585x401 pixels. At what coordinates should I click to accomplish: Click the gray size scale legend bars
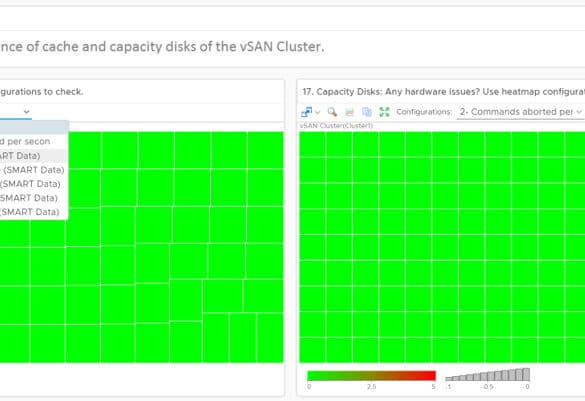[488, 375]
